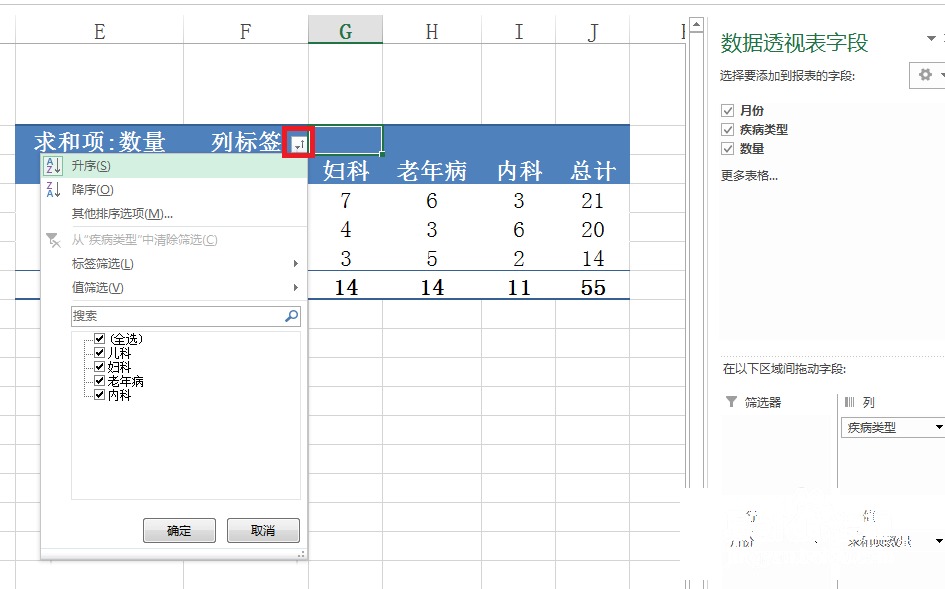945x589 pixels.
Task: Click the column labels filter dropdown button
Action: click(x=299, y=143)
